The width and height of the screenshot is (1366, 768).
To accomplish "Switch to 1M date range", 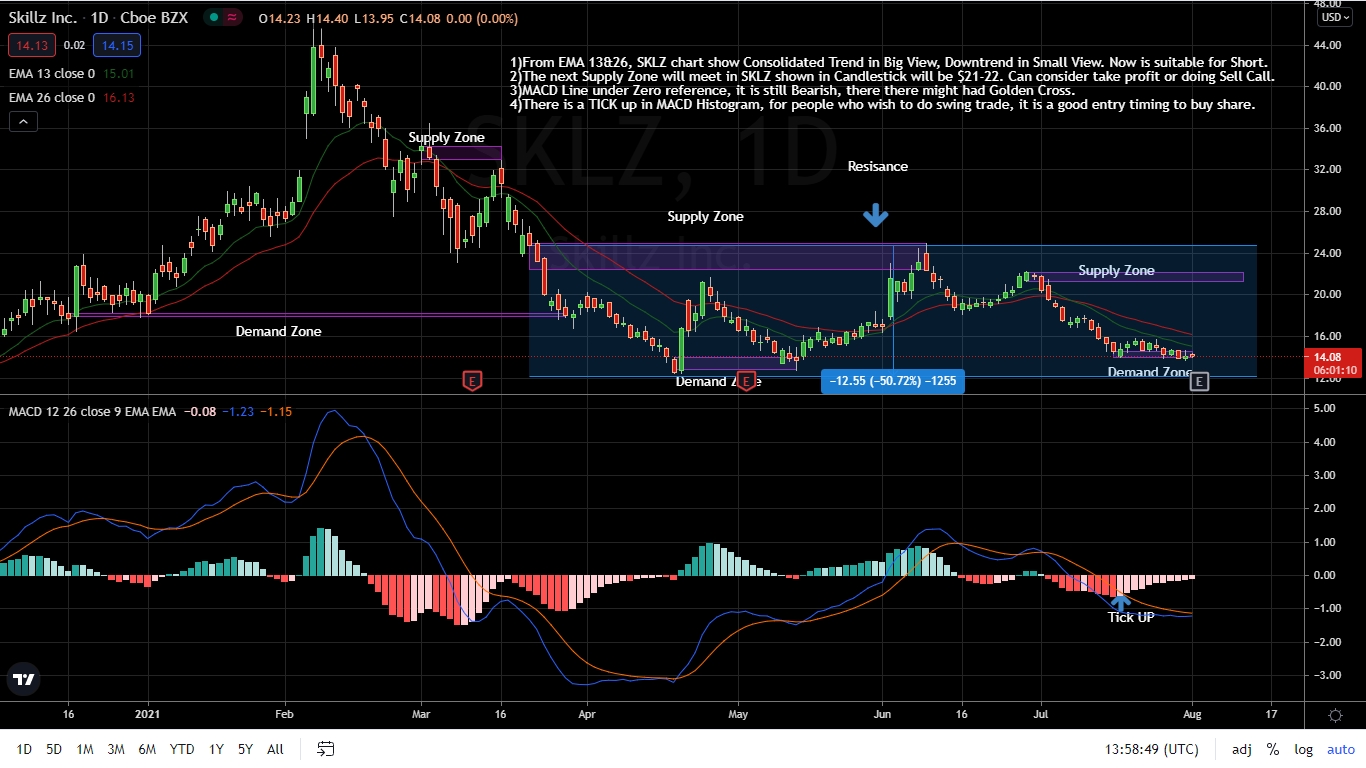I will click(85, 749).
